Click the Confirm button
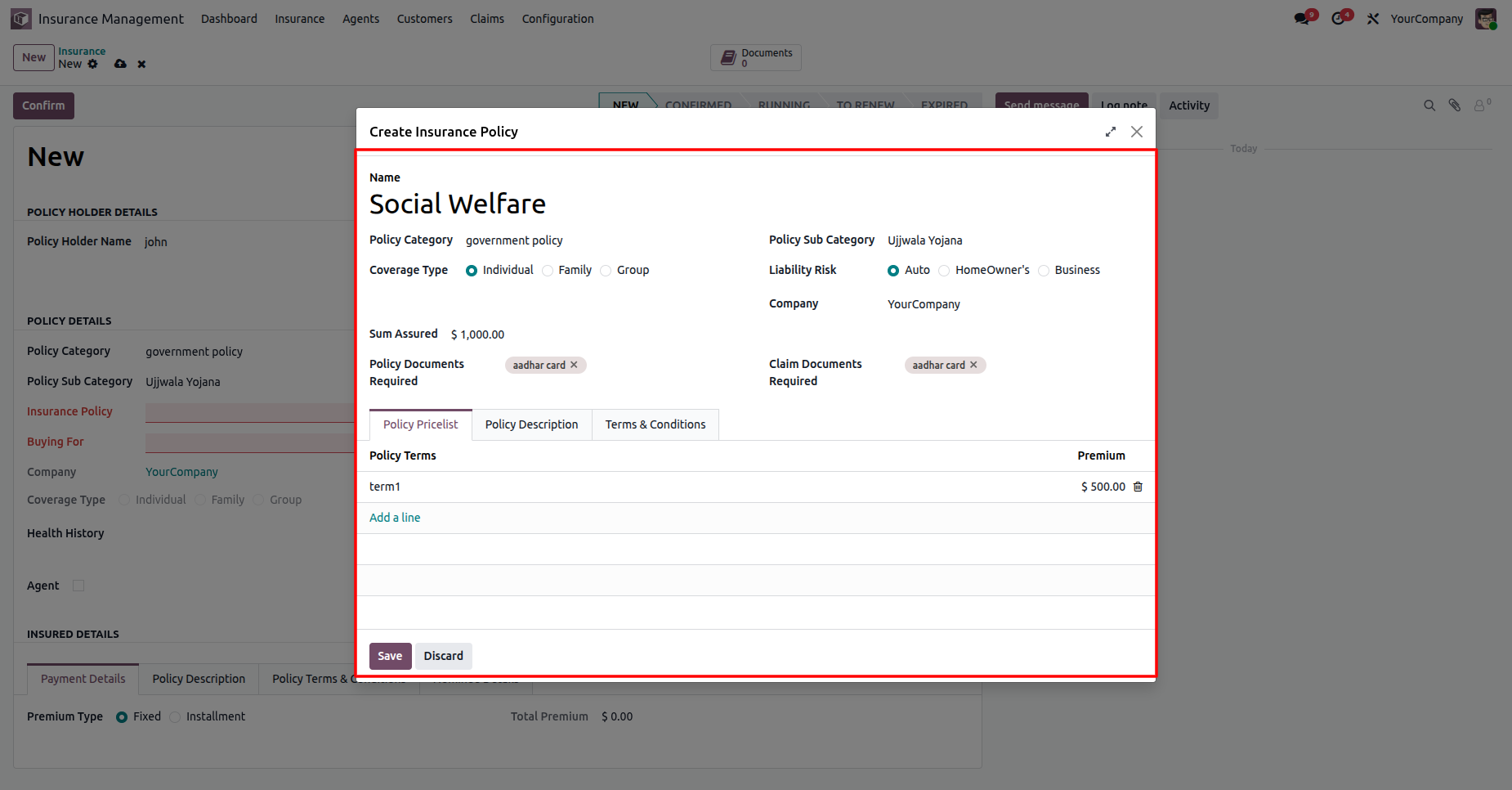 (x=43, y=105)
